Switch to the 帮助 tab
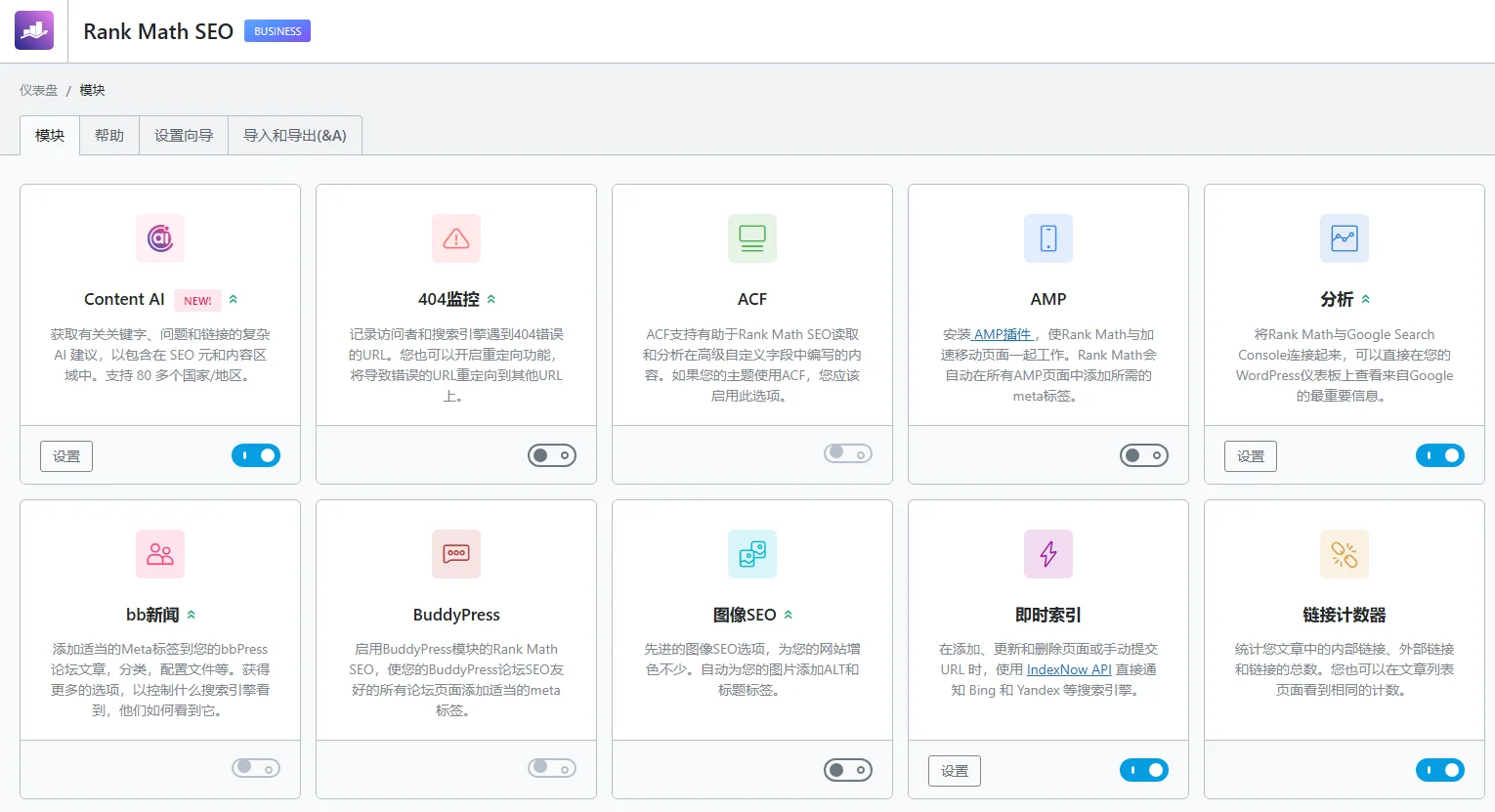Viewport: 1495px width, 812px height. 108,135
